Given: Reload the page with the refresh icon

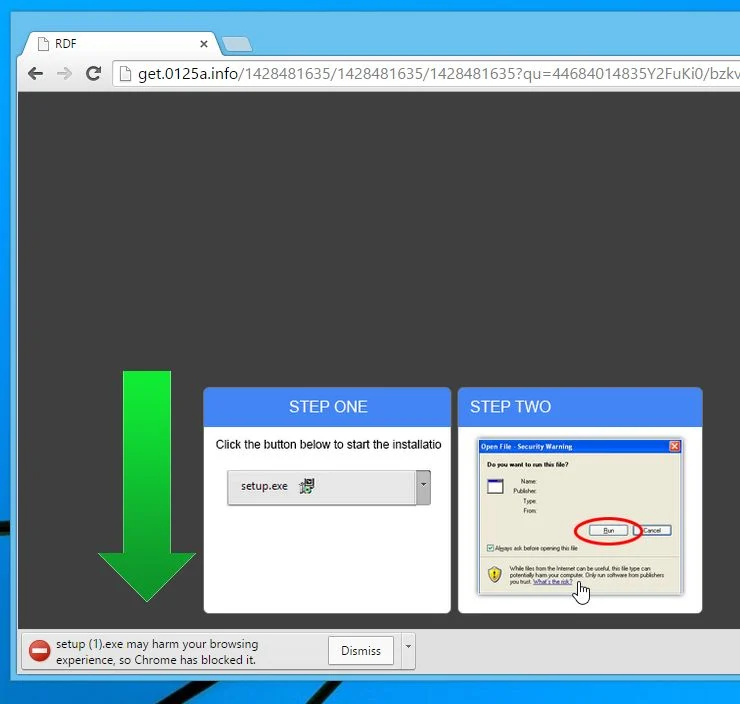Looking at the screenshot, I should 93,73.
